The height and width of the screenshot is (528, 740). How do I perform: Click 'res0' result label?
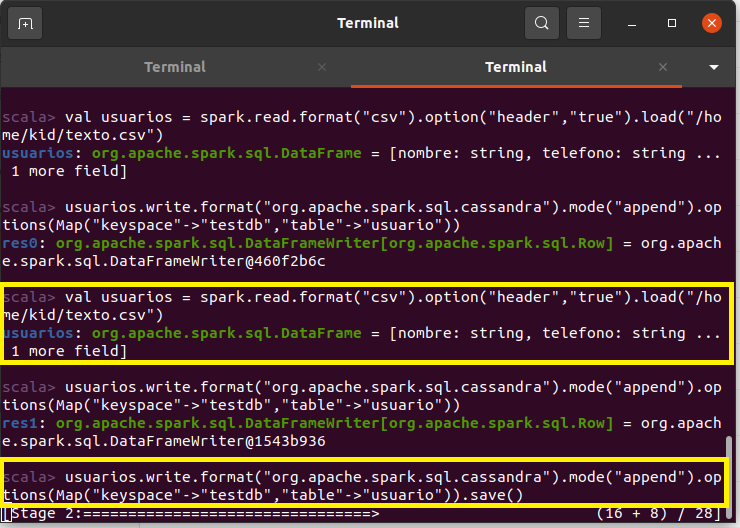[20, 243]
